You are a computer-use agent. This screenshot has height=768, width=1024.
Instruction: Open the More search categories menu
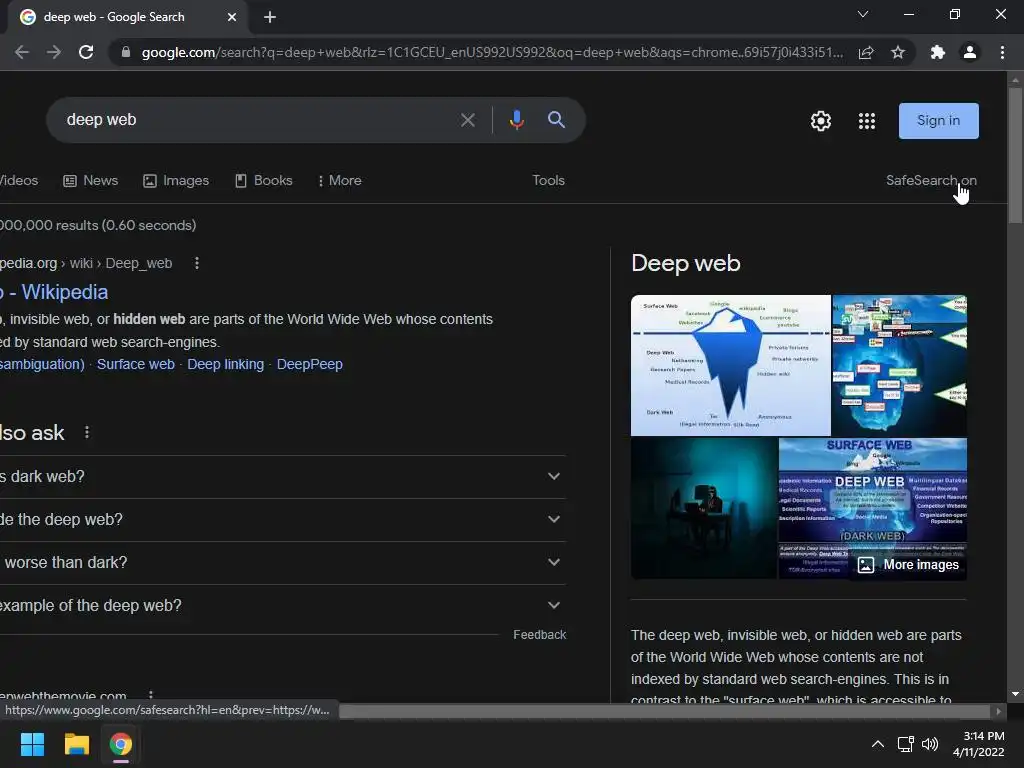pyautogui.click(x=340, y=180)
